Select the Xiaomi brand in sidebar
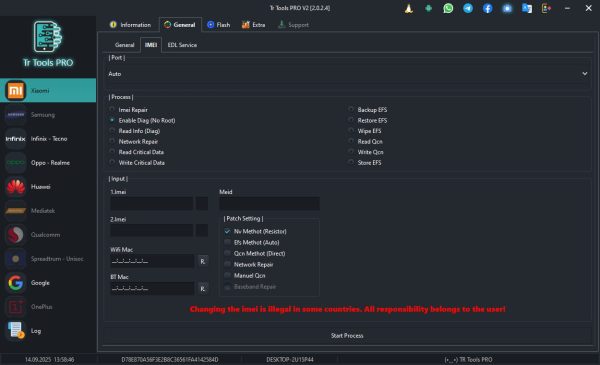Screen dimensions: 600x365 (x=48, y=90)
